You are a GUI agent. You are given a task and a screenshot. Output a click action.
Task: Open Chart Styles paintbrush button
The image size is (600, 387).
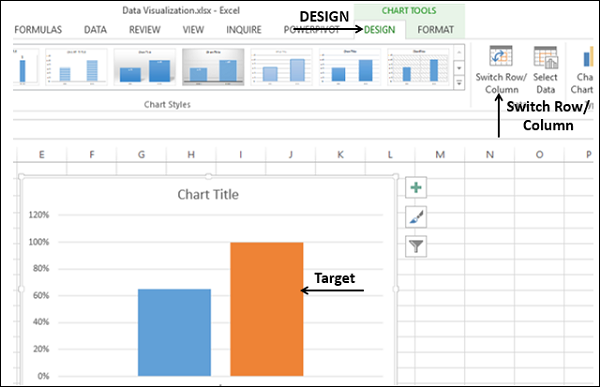[416, 217]
